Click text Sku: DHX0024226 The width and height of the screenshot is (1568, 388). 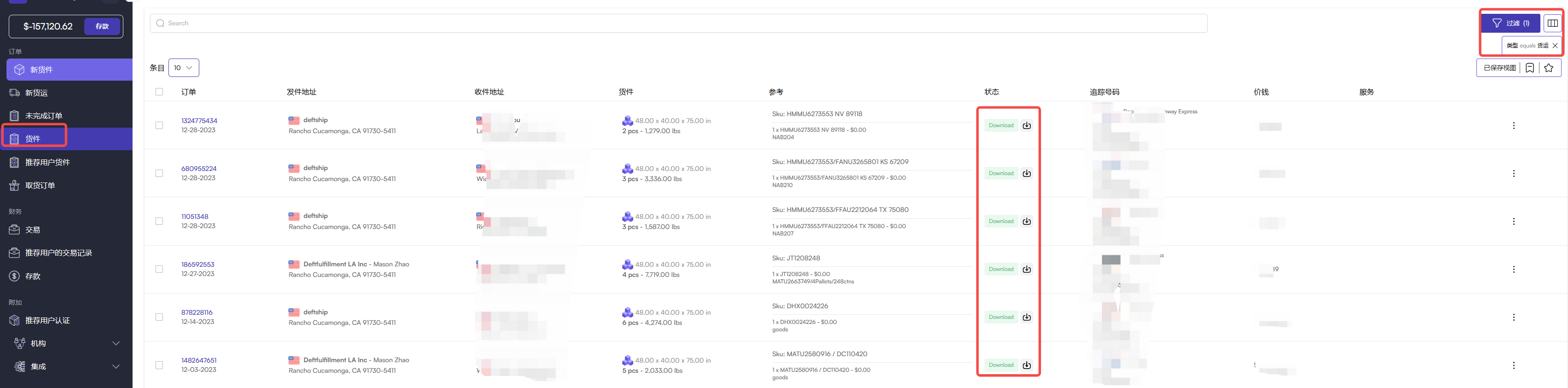pos(800,306)
